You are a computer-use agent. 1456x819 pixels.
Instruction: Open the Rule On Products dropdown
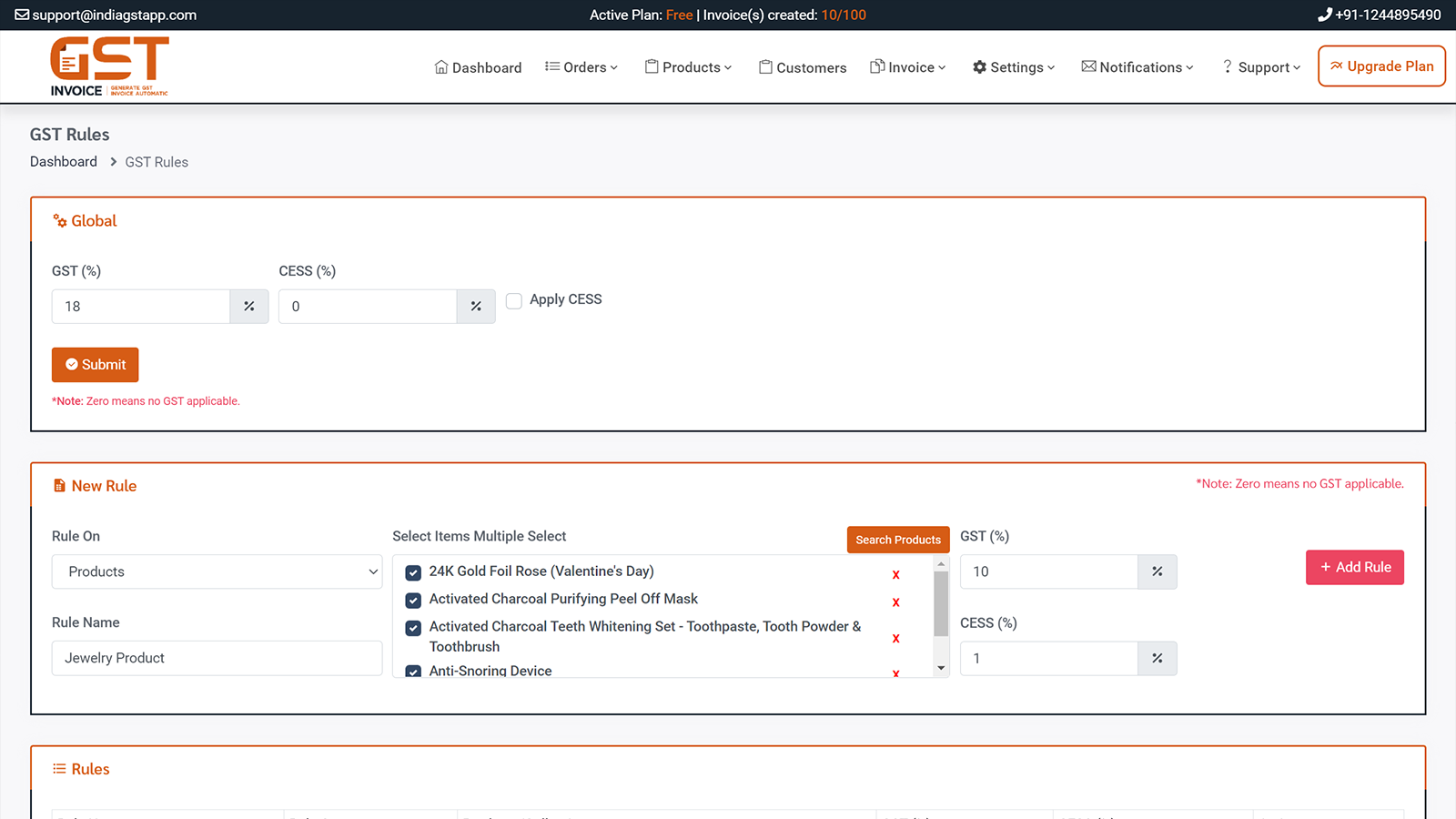click(217, 571)
